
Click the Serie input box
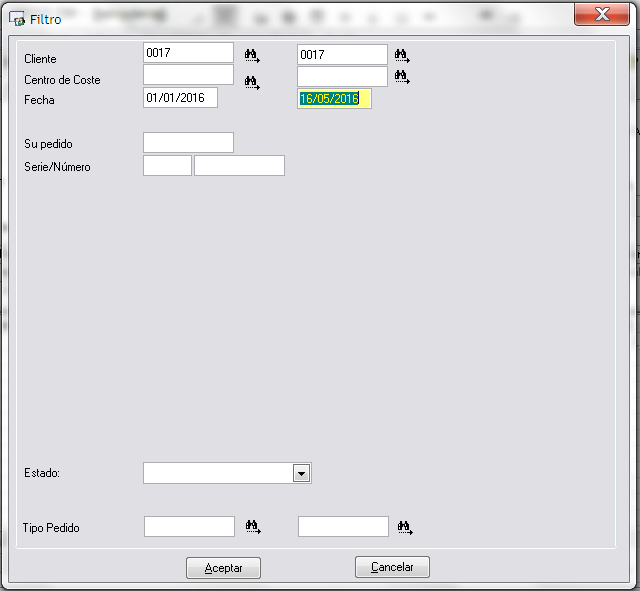(x=167, y=165)
